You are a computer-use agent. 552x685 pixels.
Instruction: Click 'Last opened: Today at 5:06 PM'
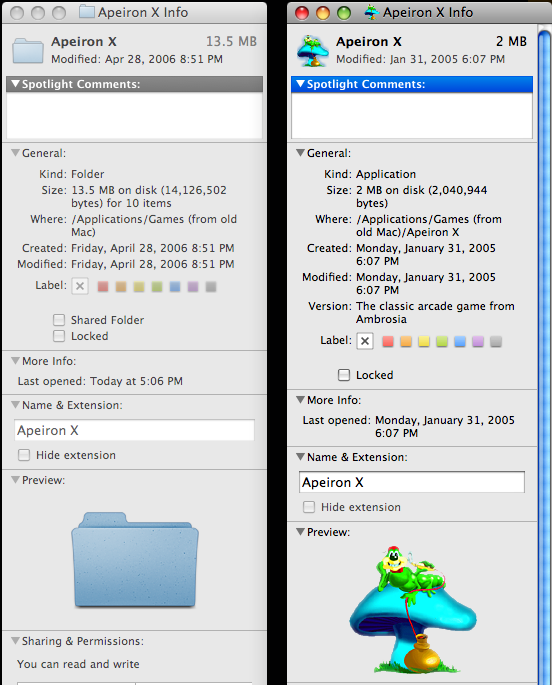coord(100,381)
